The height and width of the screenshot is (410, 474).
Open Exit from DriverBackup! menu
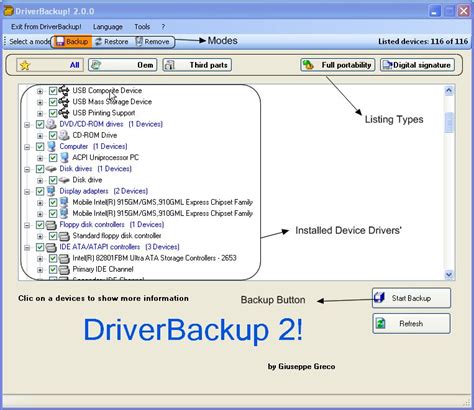[x=46, y=27]
